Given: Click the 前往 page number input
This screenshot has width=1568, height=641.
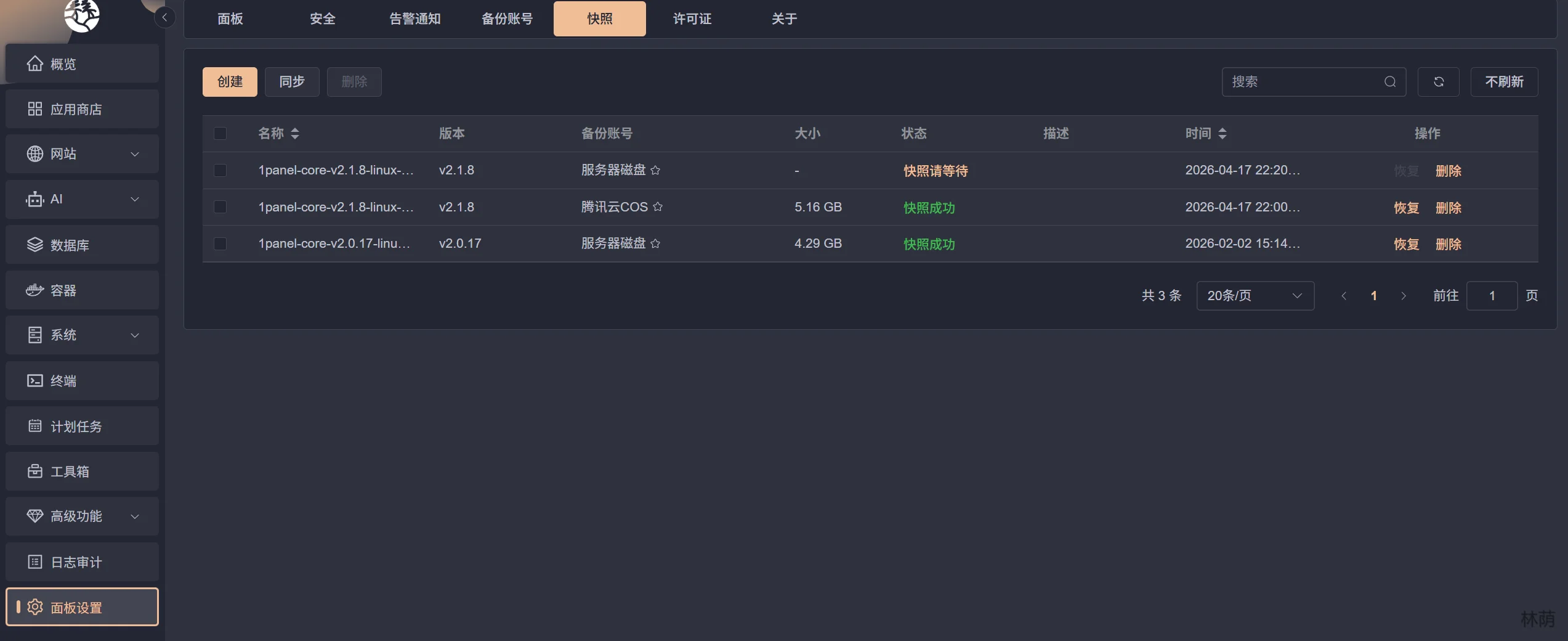Looking at the screenshot, I should point(1492,296).
